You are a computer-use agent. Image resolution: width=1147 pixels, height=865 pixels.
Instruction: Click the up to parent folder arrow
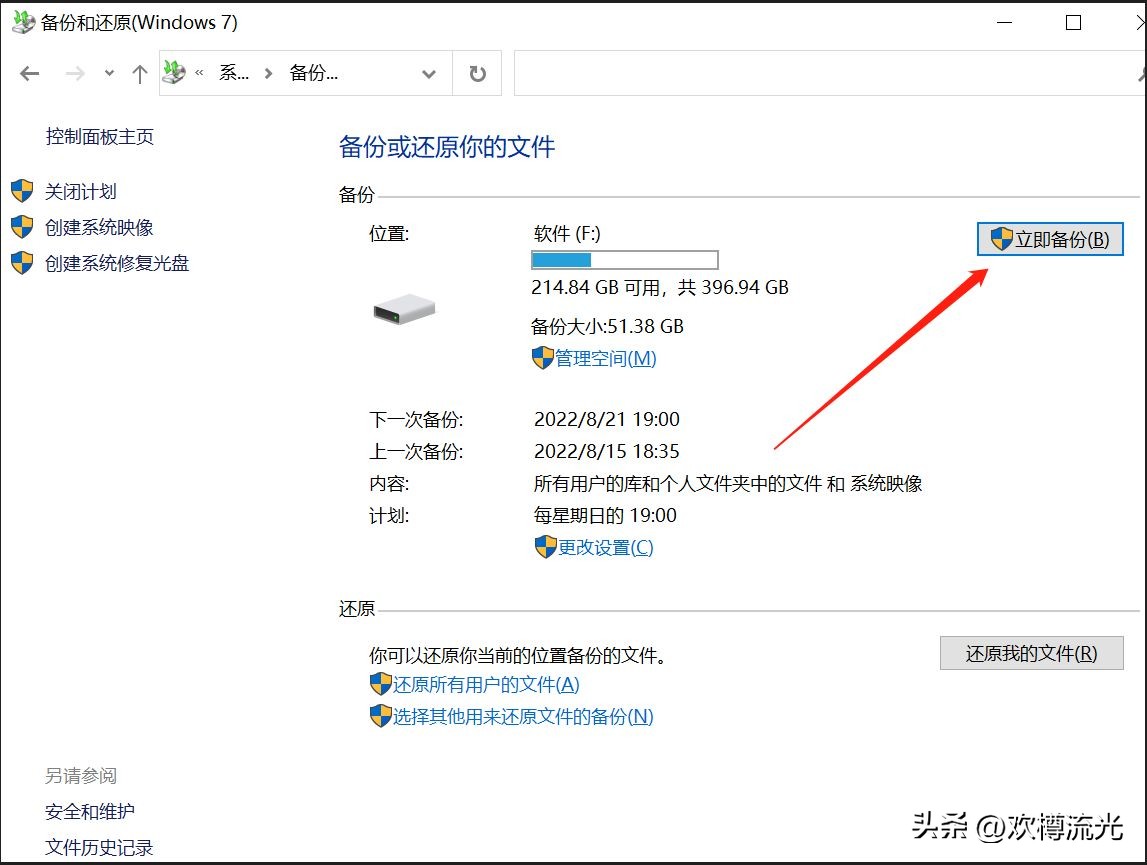[x=139, y=73]
